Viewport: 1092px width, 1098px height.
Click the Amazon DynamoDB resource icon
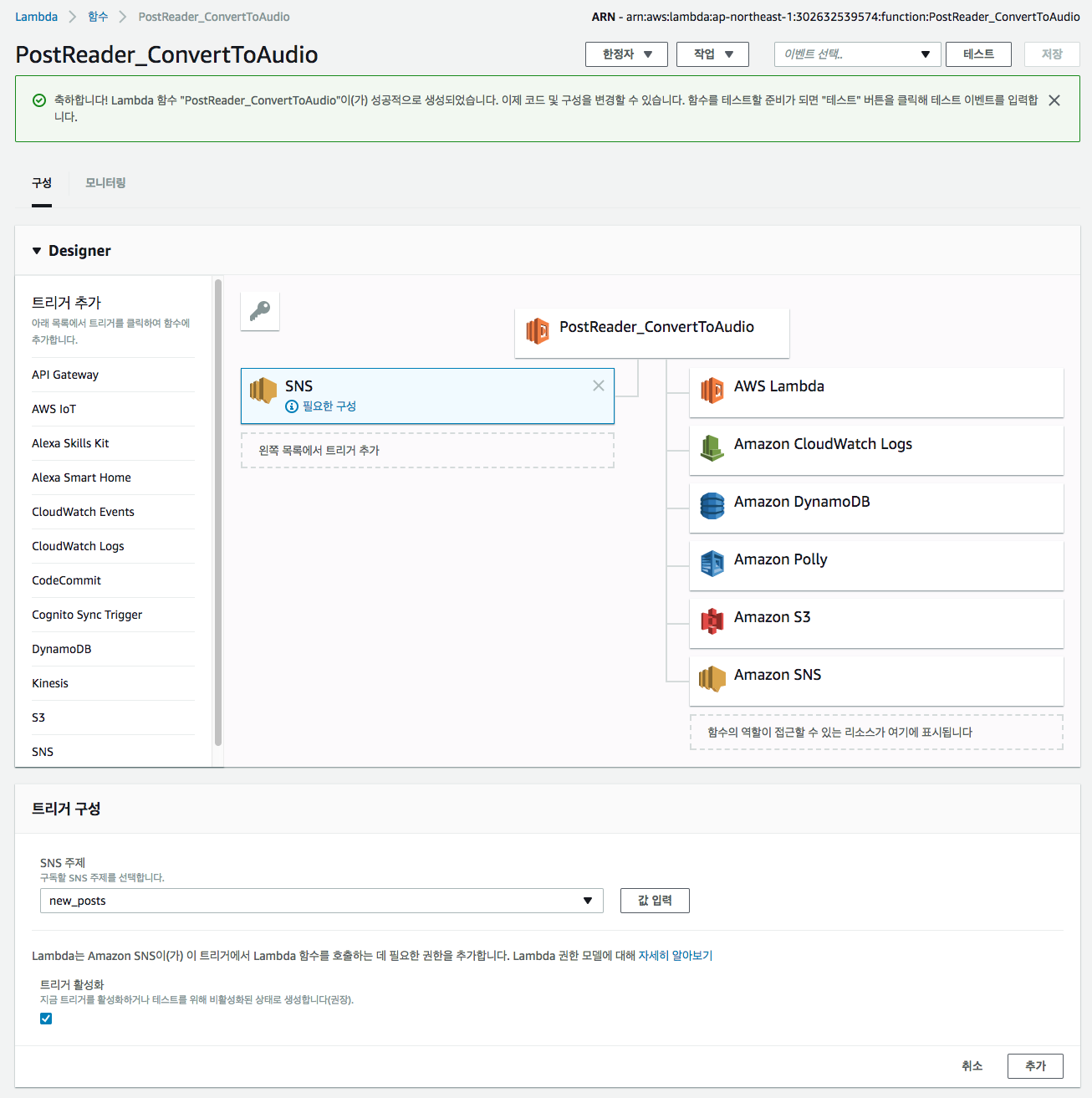click(x=712, y=505)
